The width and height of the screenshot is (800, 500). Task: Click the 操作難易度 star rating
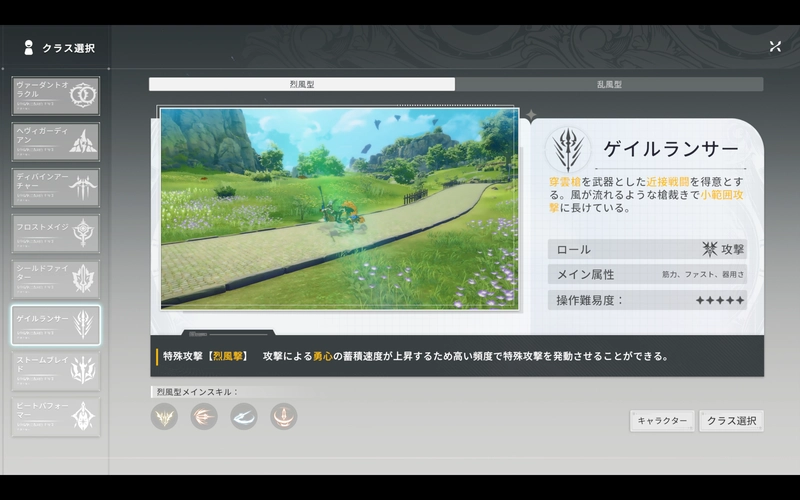(x=720, y=301)
